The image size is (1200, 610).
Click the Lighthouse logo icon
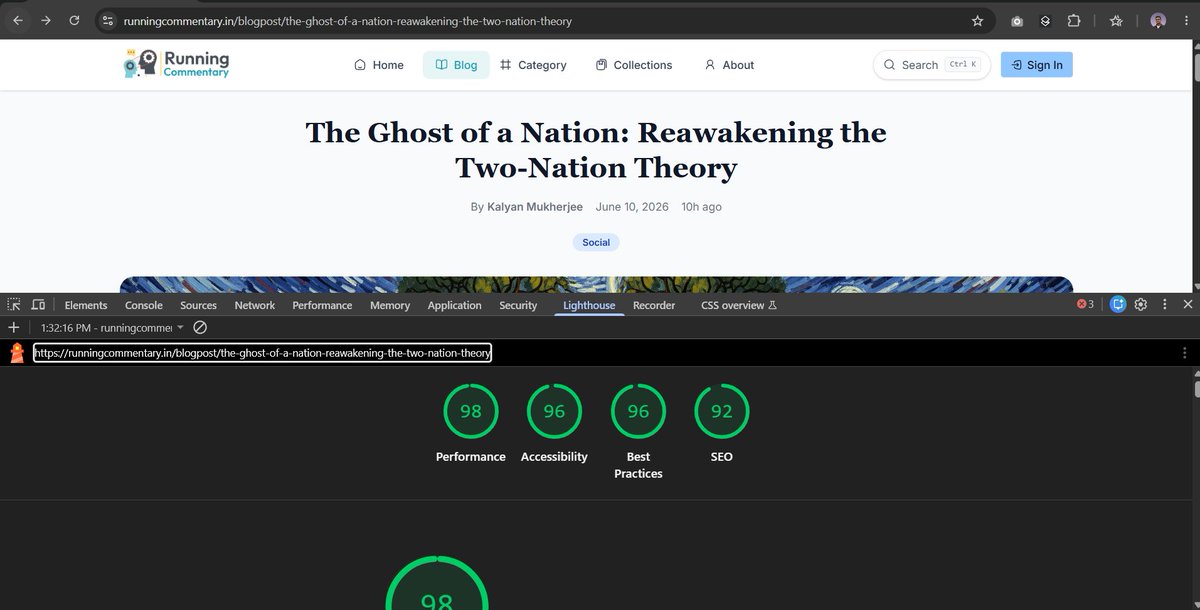coord(17,353)
